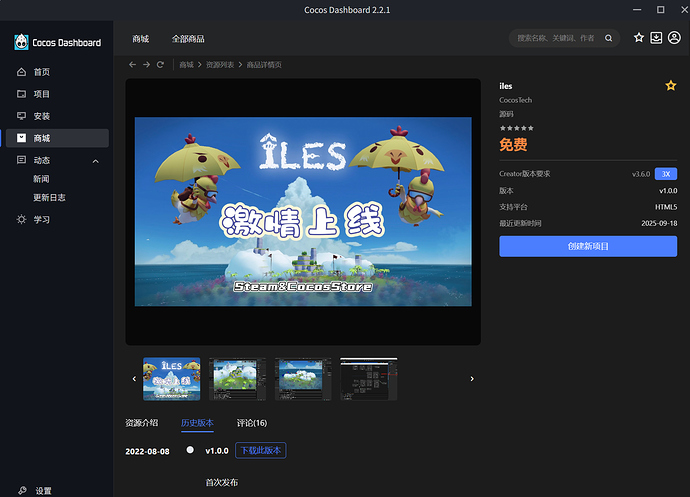
Task: Click the 3X version badge
Action: (666, 174)
